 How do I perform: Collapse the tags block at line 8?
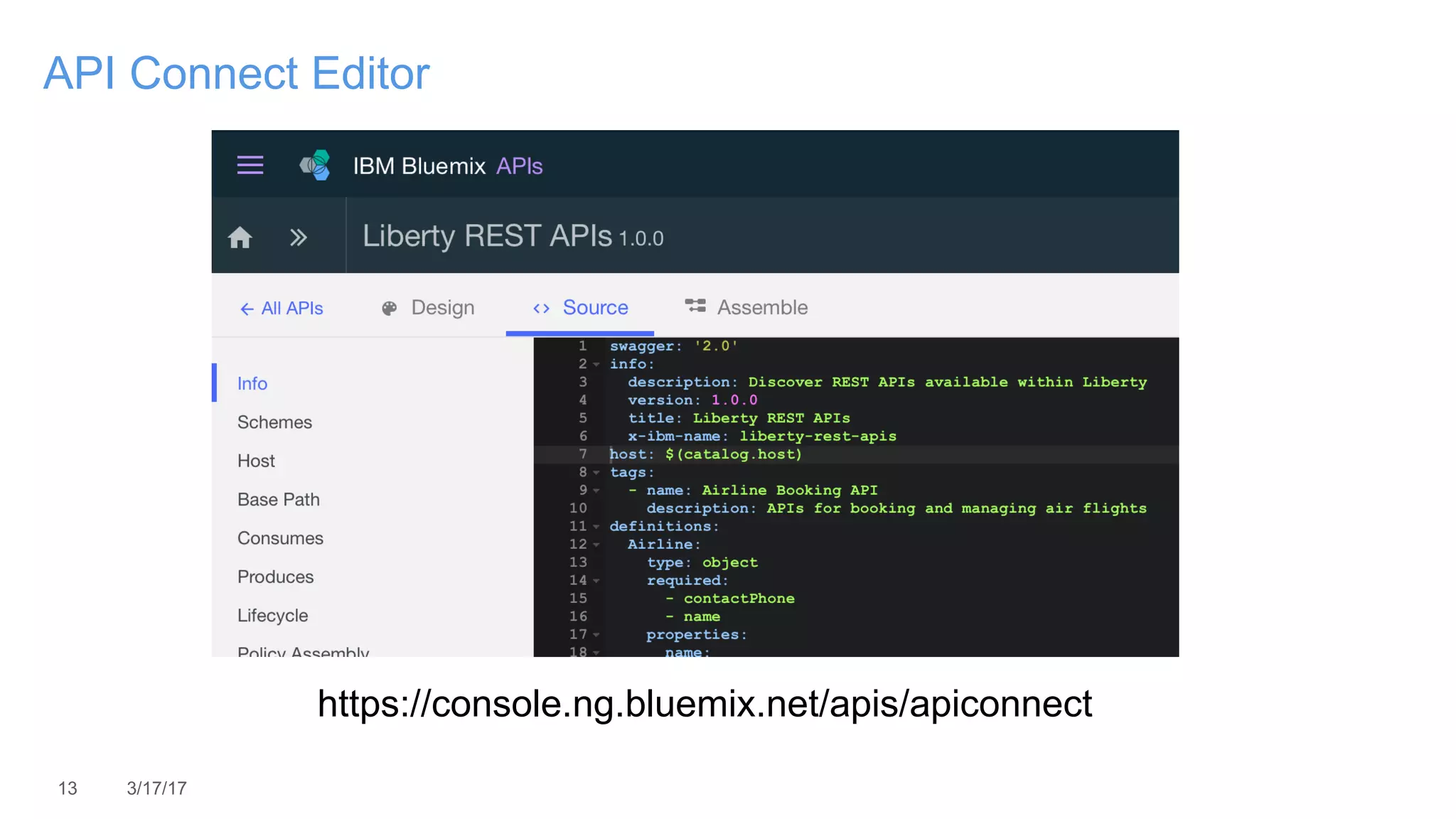596,473
